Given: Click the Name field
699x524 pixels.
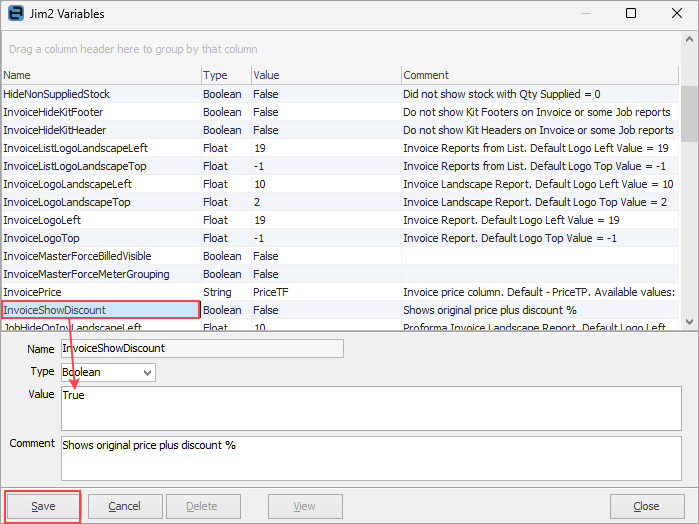Looking at the screenshot, I should [x=201, y=349].
